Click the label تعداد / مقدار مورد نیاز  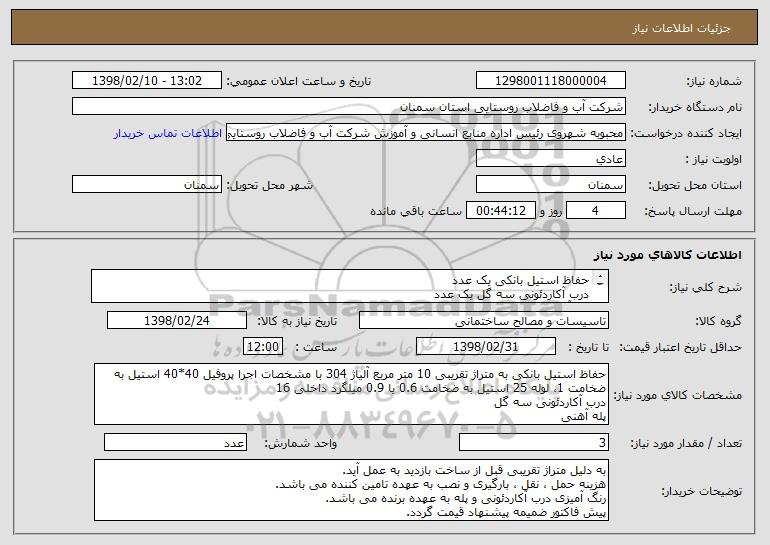(x=686, y=443)
